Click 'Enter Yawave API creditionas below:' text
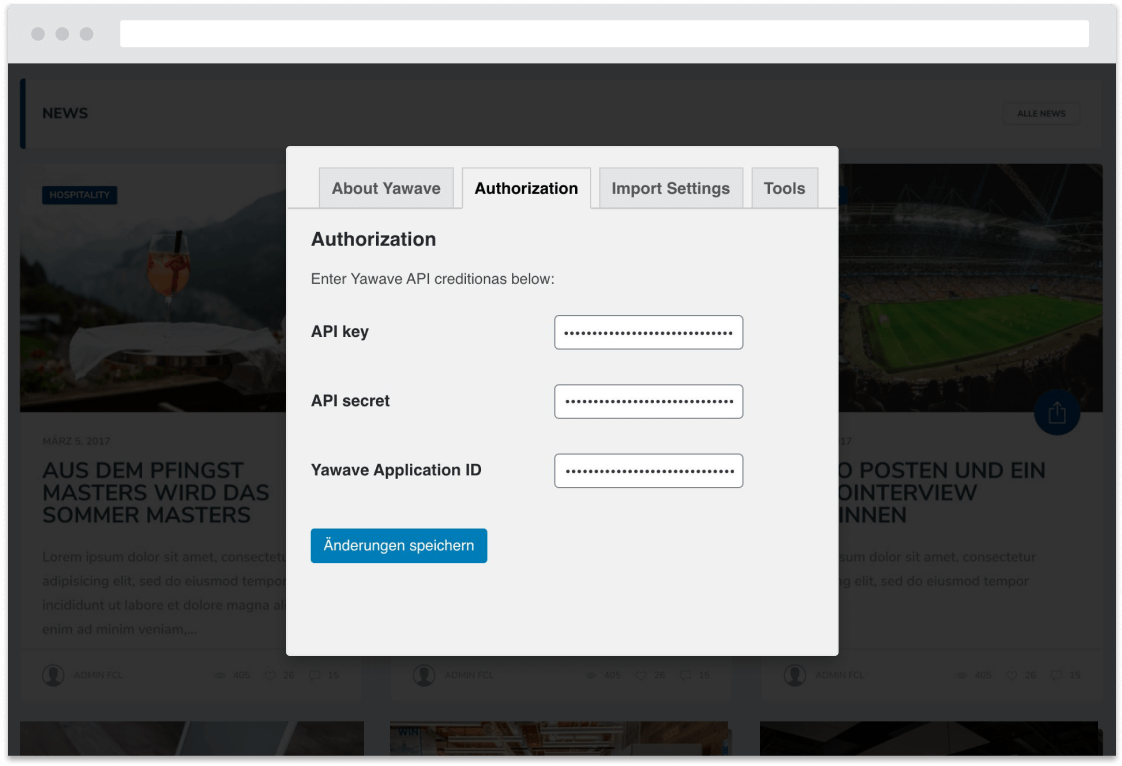 [432, 279]
